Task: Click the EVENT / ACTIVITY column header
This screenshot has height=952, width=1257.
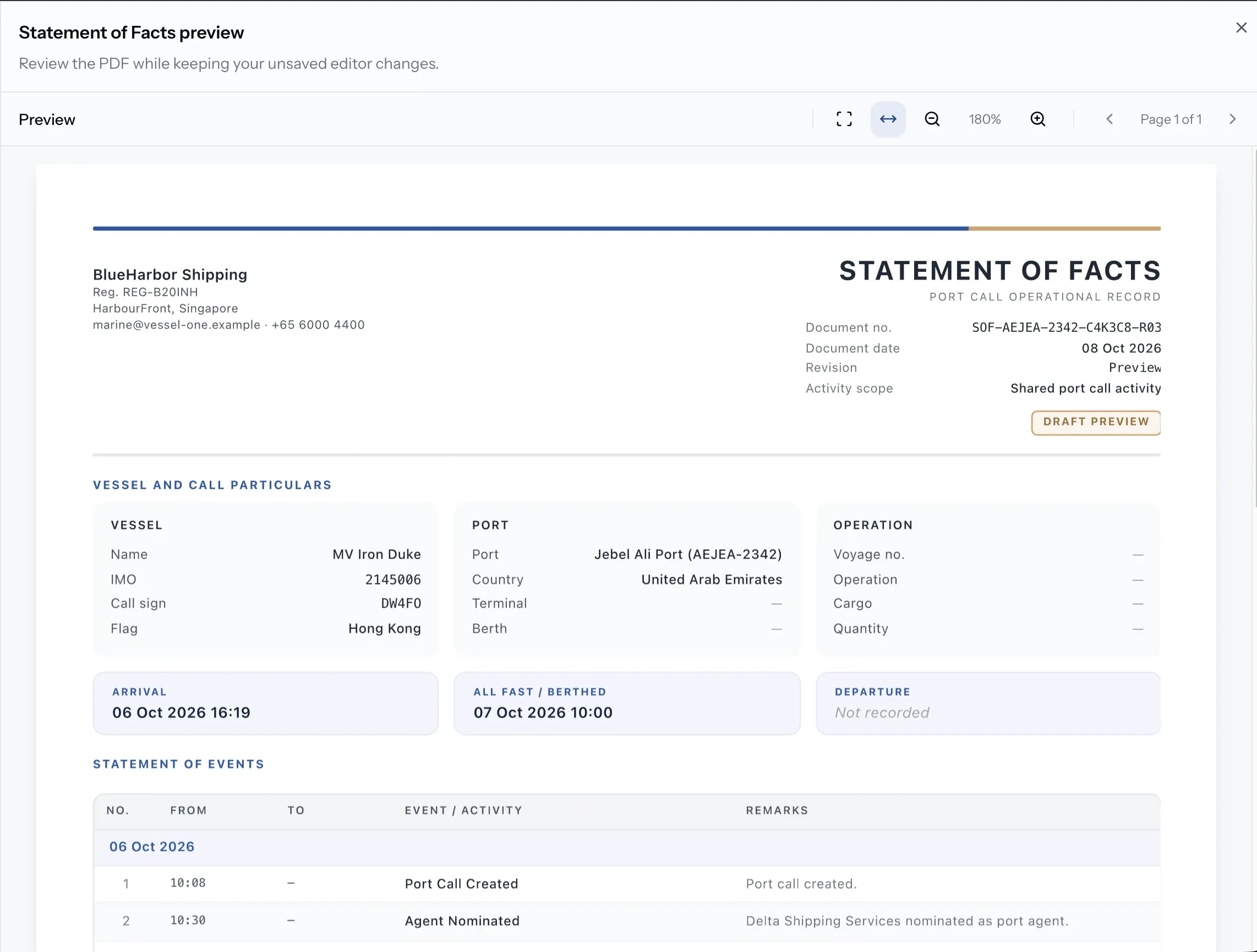Action: coord(463,811)
